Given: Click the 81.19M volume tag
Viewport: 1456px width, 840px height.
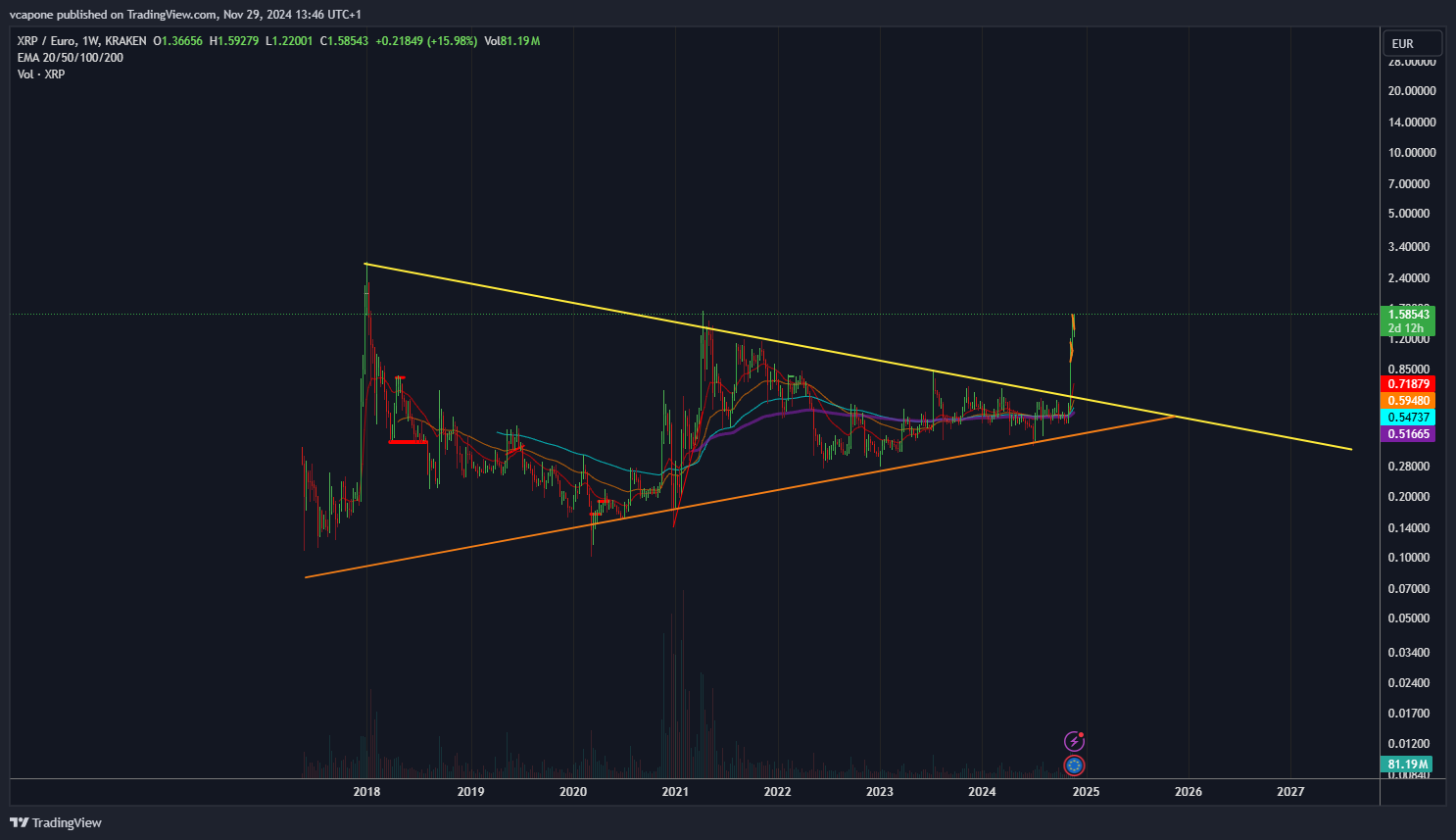Looking at the screenshot, I should pos(1407,765).
